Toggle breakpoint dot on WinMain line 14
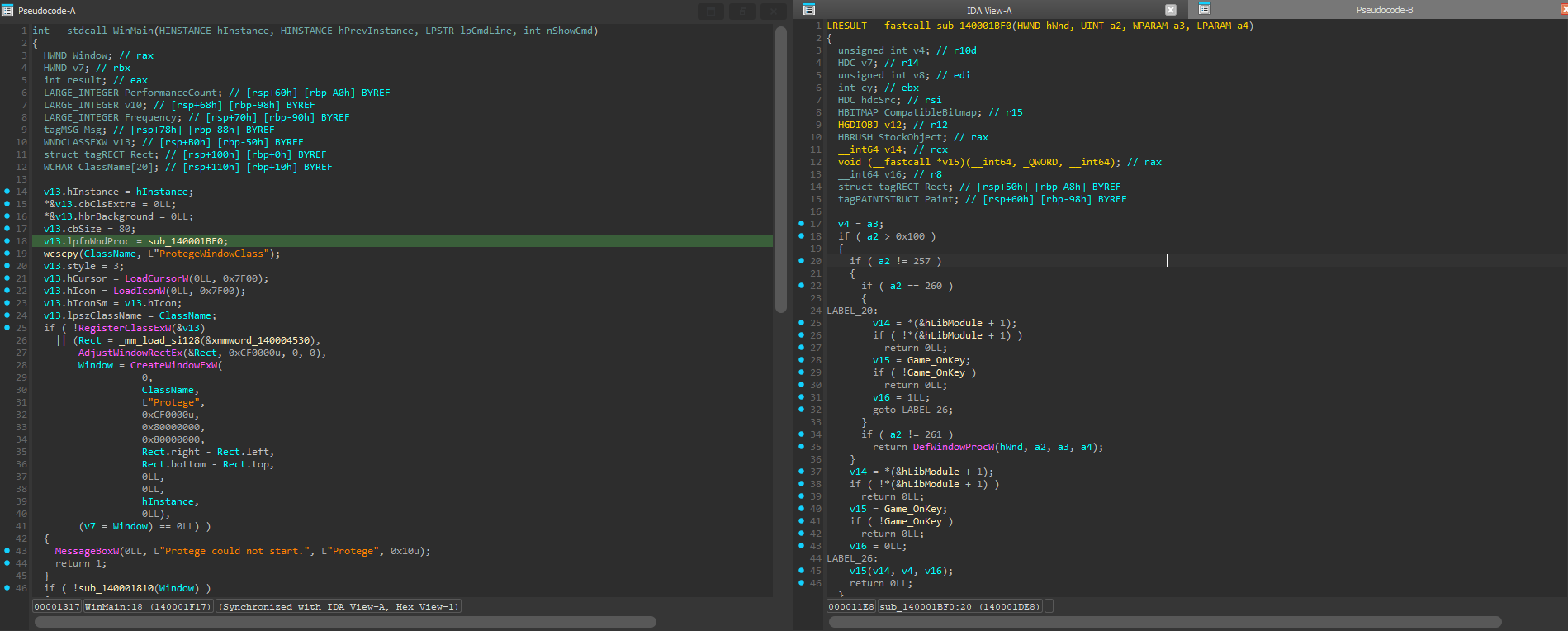 coord(7,192)
